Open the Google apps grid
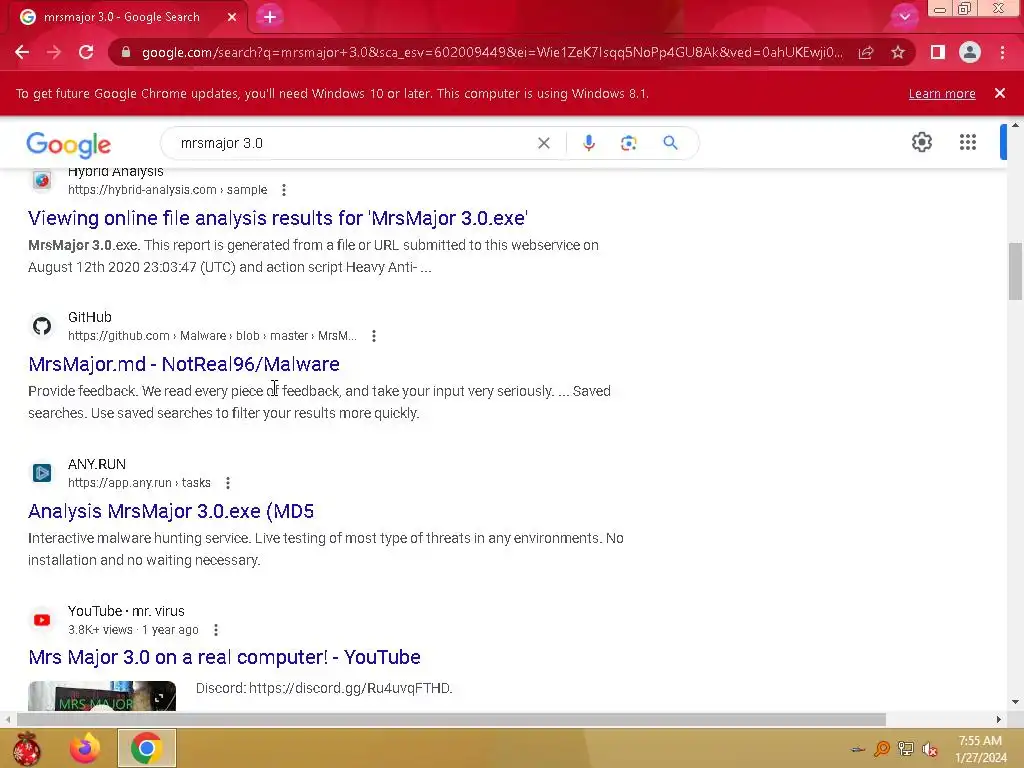The height and width of the screenshot is (768, 1024). [x=968, y=142]
